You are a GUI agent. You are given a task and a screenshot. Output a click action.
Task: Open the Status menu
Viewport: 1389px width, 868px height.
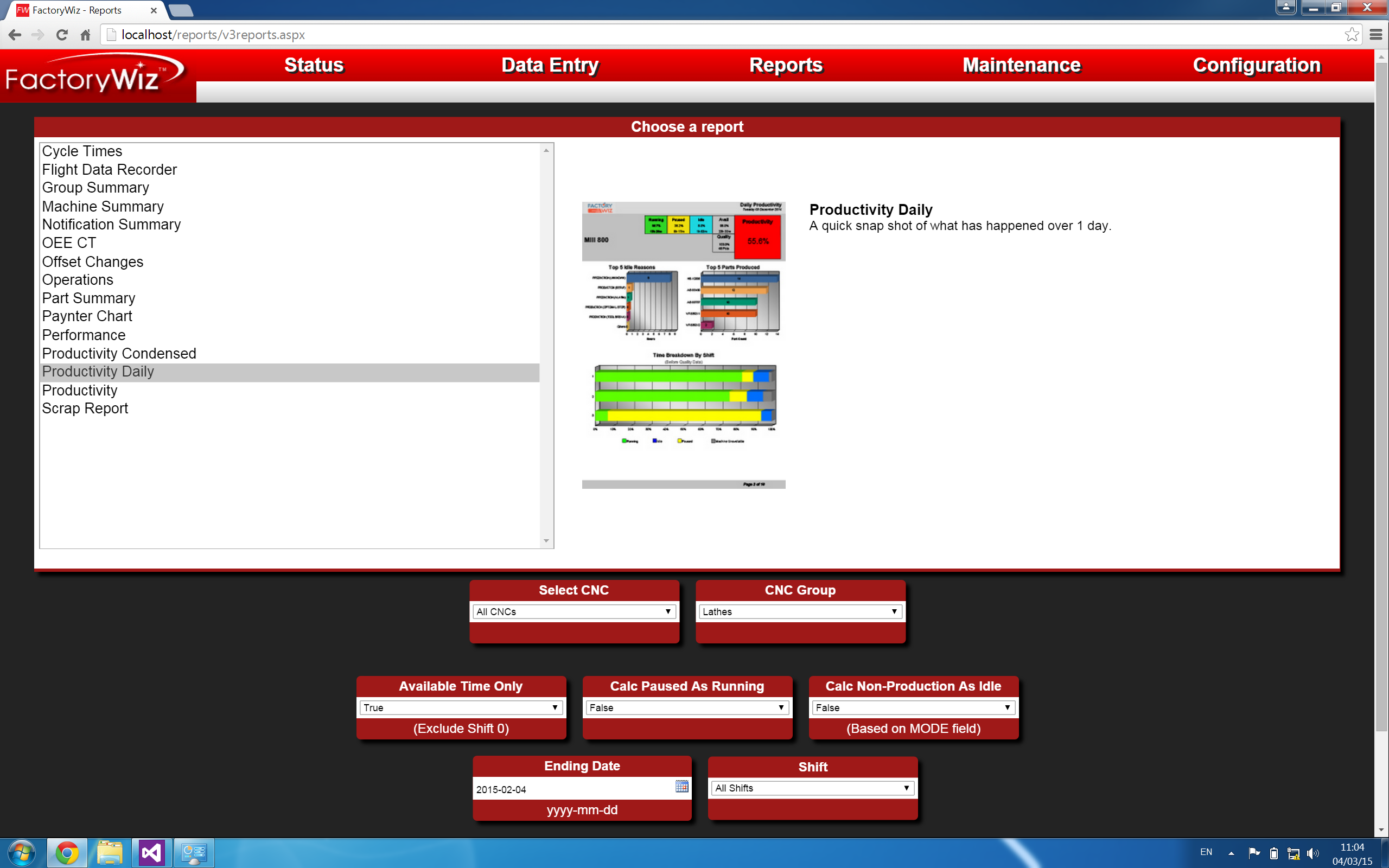pos(314,65)
